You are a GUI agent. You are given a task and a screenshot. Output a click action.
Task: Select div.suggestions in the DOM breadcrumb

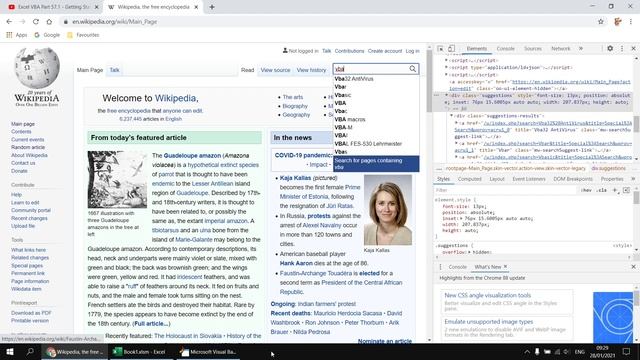(608, 168)
